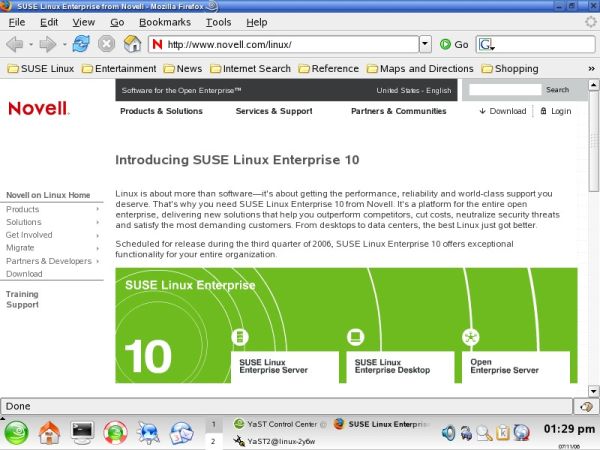This screenshot has height=450, width=600.
Task: Click the green Go button
Action: click(454, 45)
